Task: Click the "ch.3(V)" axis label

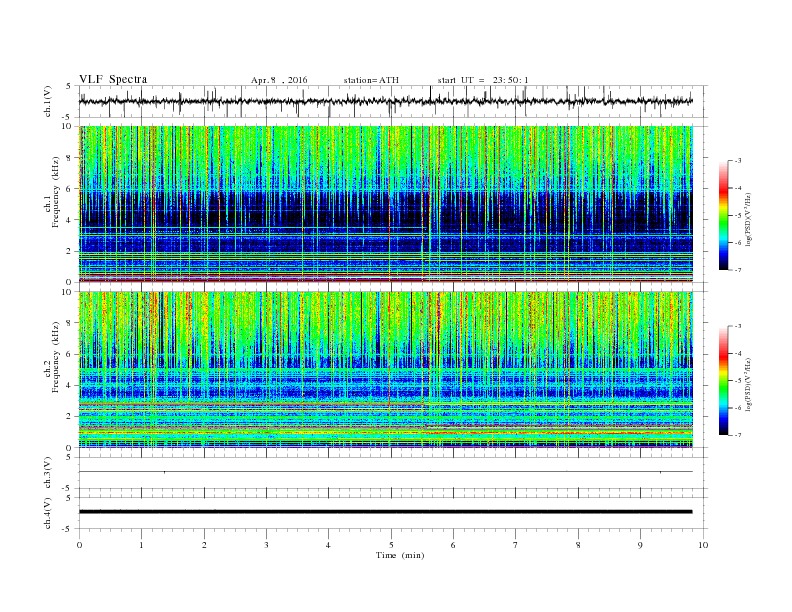Action: point(47,473)
